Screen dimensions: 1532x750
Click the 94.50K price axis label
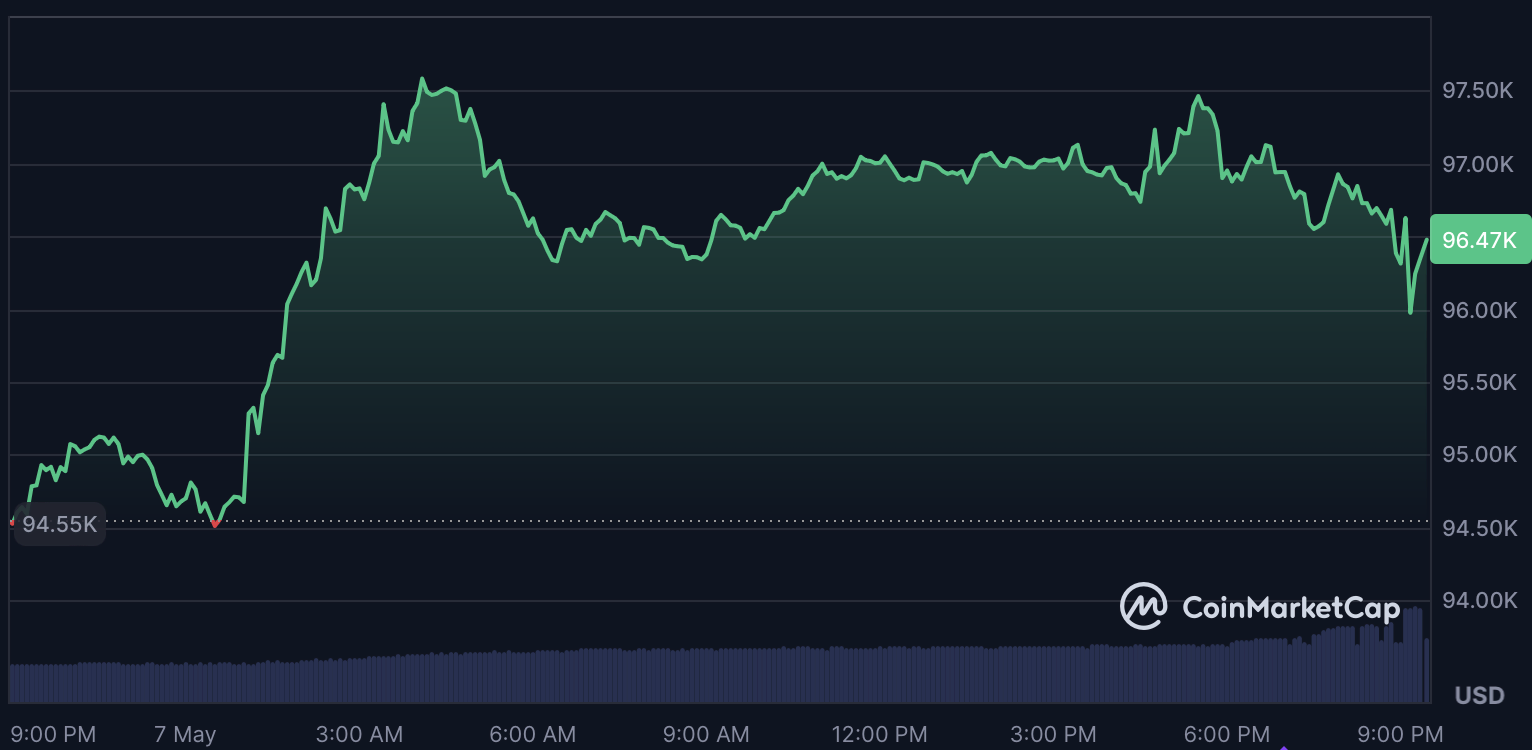pyautogui.click(x=1478, y=528)
